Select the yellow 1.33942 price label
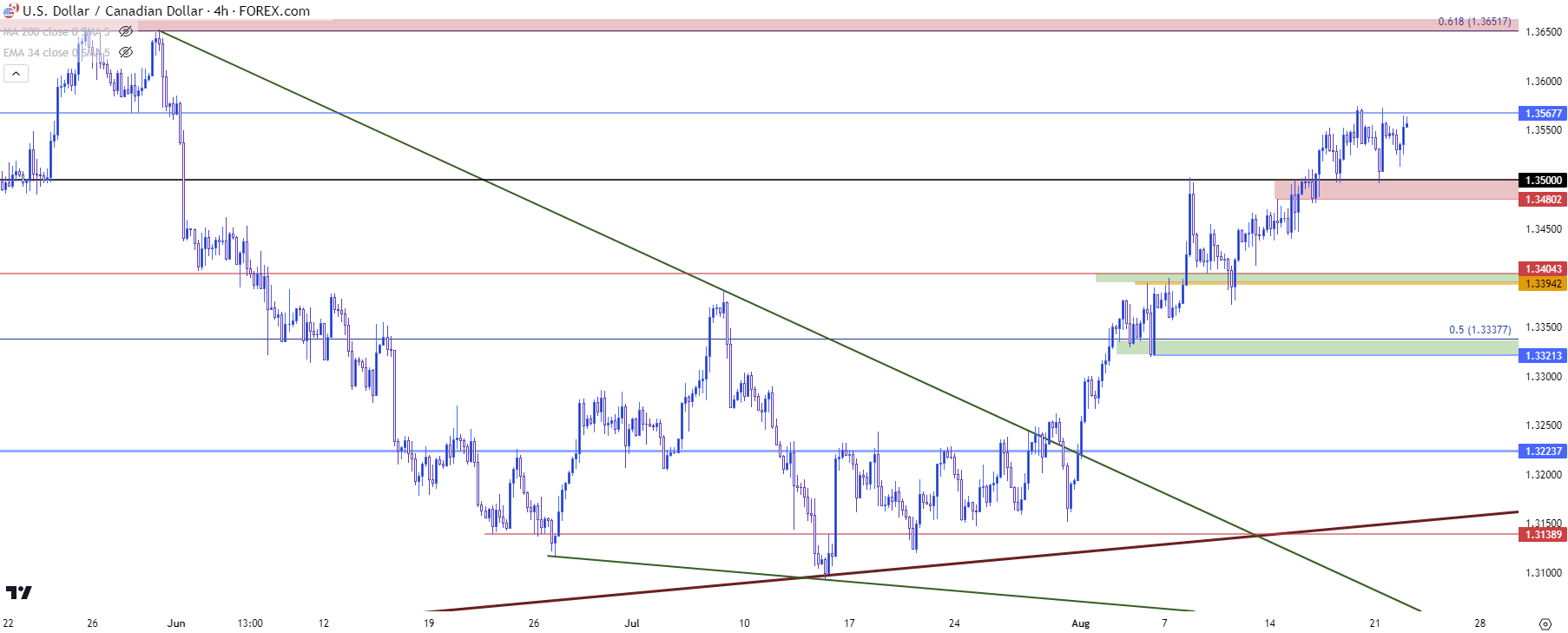The width and height of the screenshot is (1568, 633). (1543, 283)
